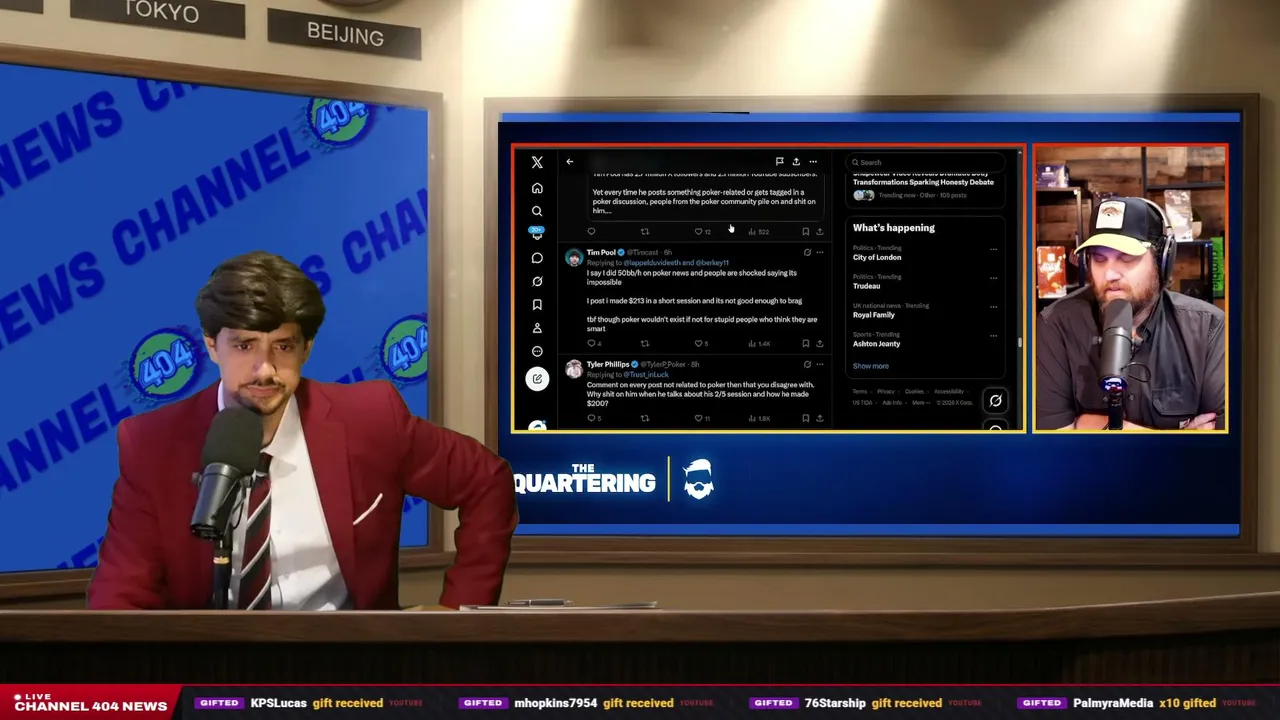Repost Tyler Phillips' reply
This screenshot has height=720, width=1280.
[x=645, y=418]
